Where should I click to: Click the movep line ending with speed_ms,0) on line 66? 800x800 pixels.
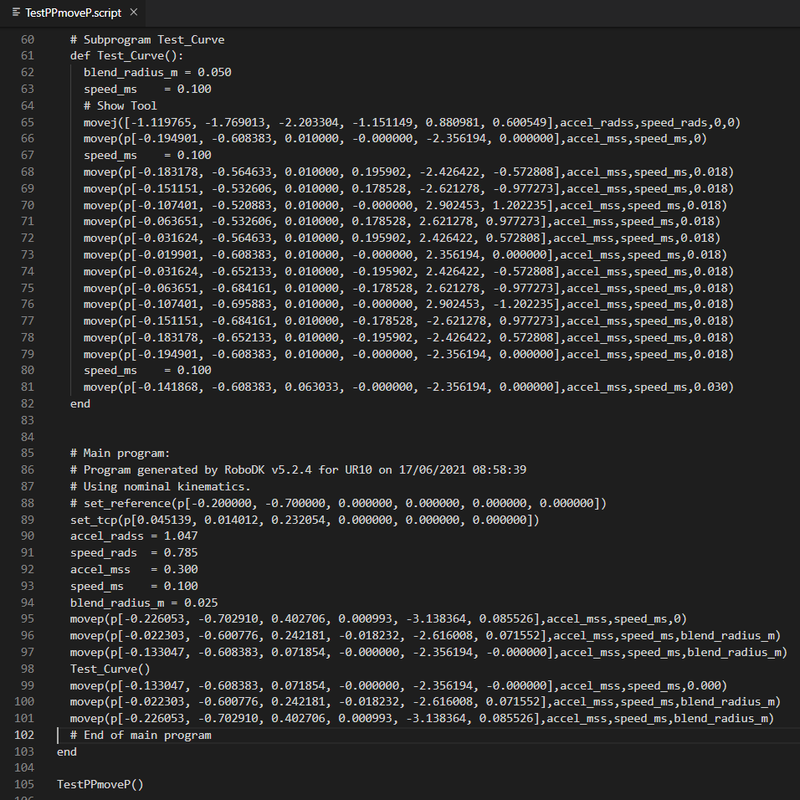395,138
